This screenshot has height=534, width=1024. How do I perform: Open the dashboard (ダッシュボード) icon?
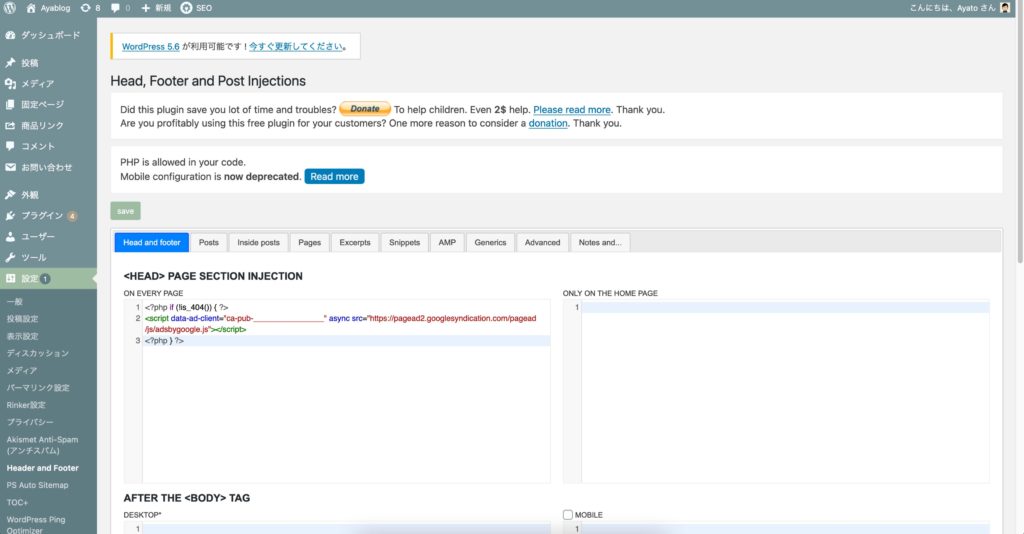coord(10,35)
